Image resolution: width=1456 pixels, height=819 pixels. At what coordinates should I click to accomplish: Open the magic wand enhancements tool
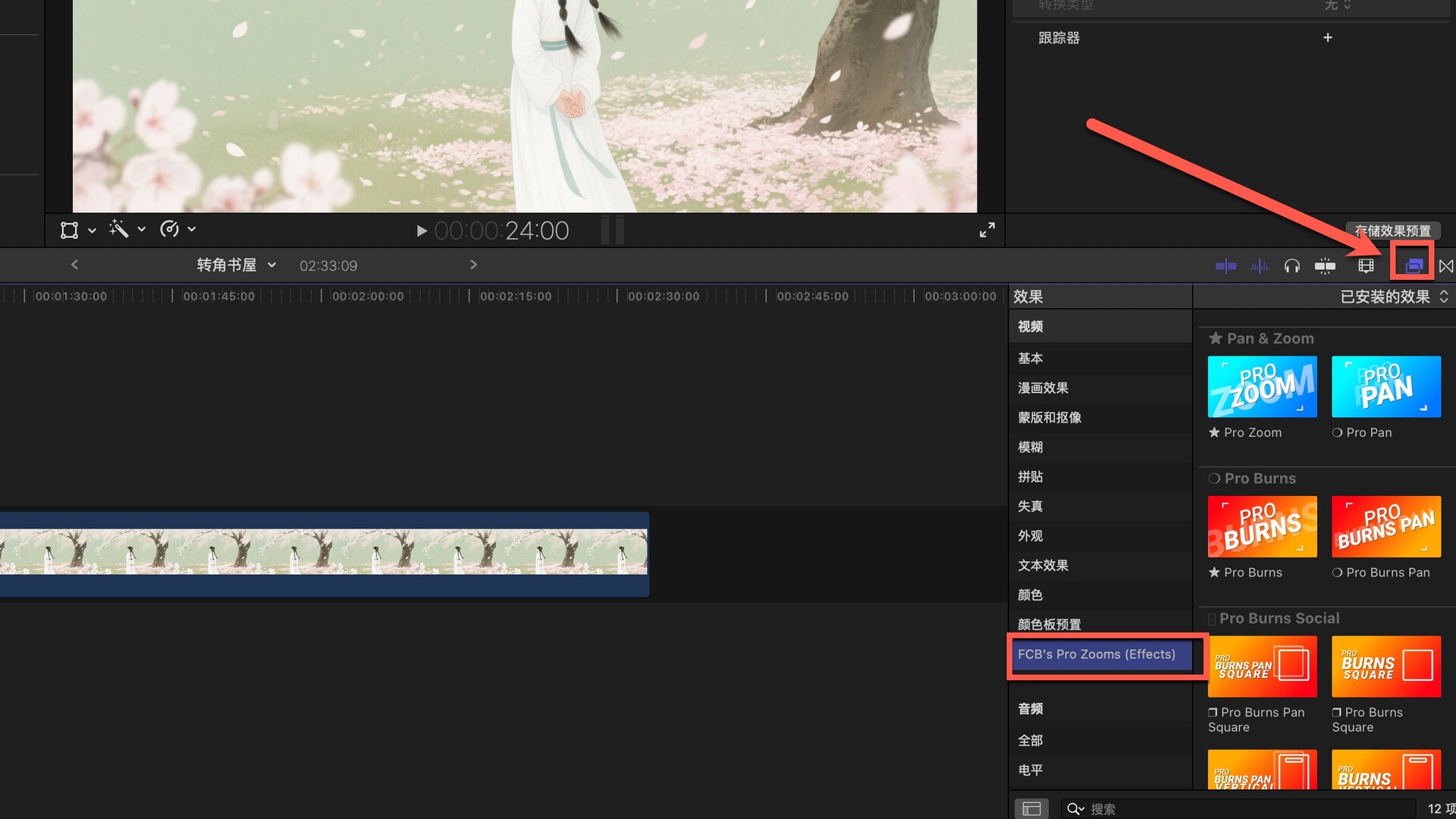[118, 229]
